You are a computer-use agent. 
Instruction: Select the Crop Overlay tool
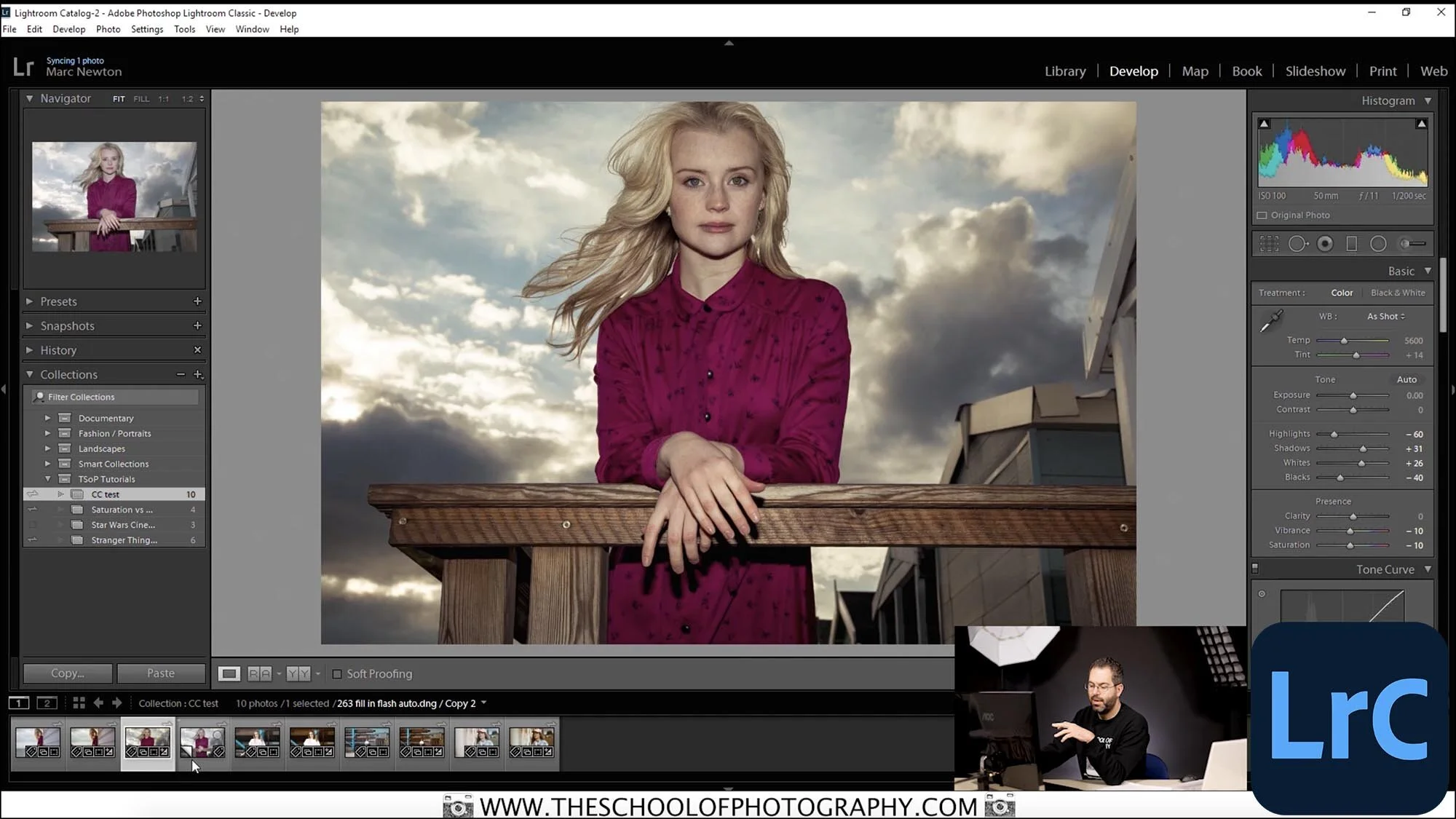click(x=1269, y=244)
